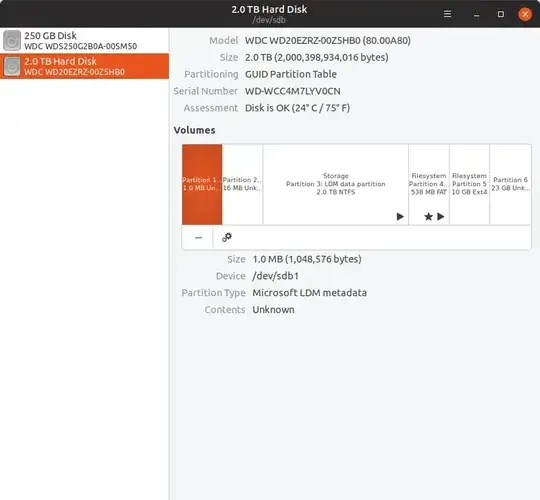Click the play icon beside the star in Partition 4
Viewport: 540px width, 500px height.
click(x=440, y=217)
